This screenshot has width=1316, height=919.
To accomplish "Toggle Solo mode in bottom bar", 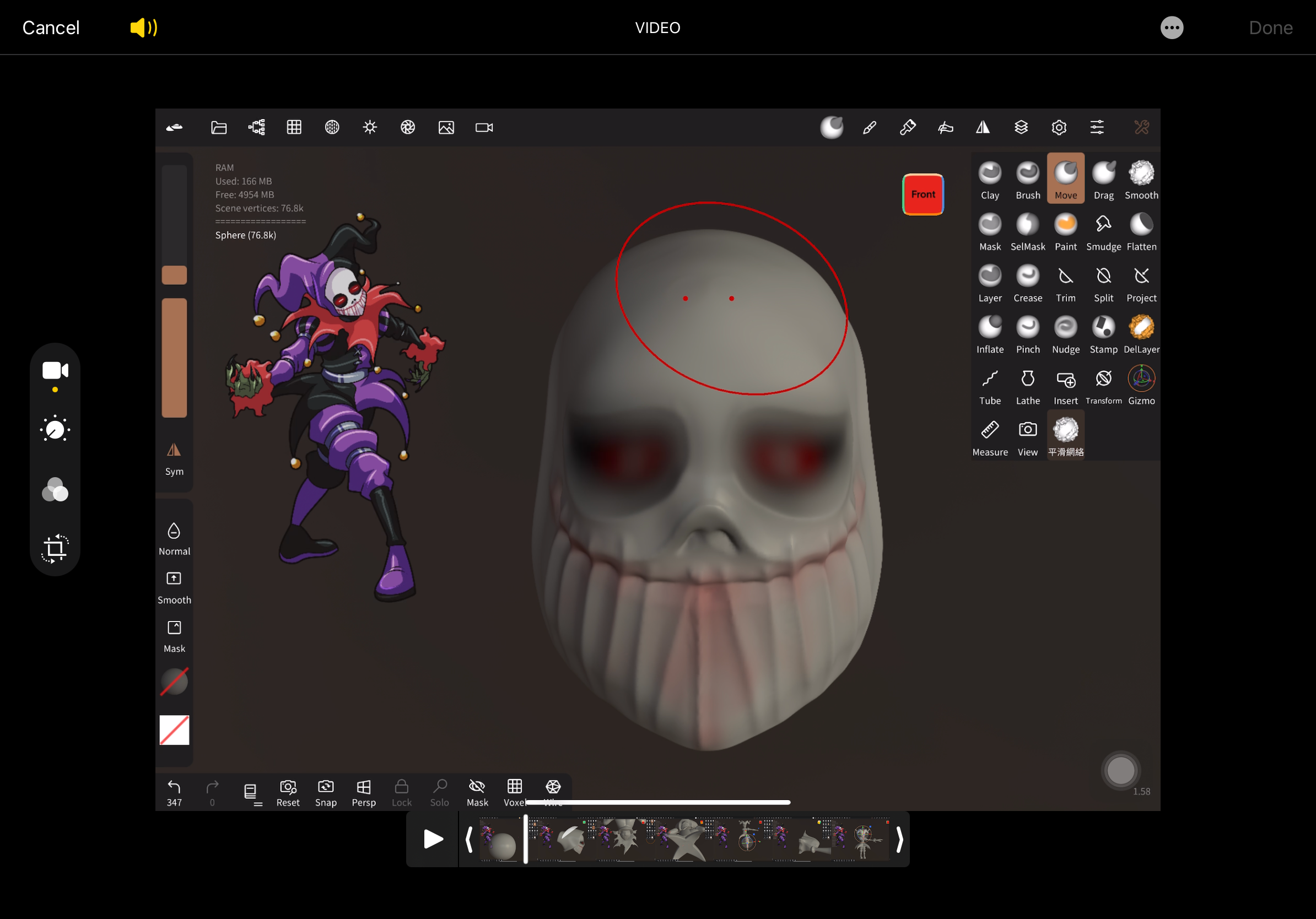I will pyautogui.click(x=439, y=792).
